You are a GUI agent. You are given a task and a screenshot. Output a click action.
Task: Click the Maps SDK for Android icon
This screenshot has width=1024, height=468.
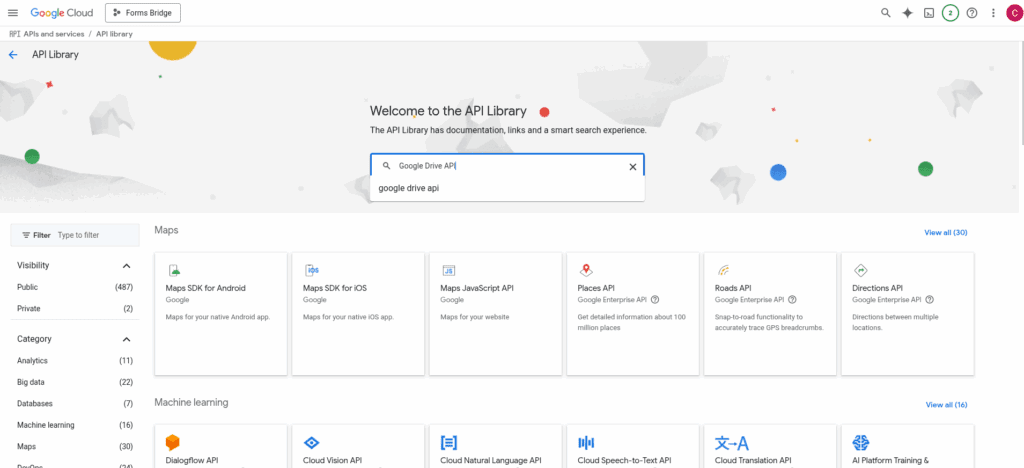(174, 270)
